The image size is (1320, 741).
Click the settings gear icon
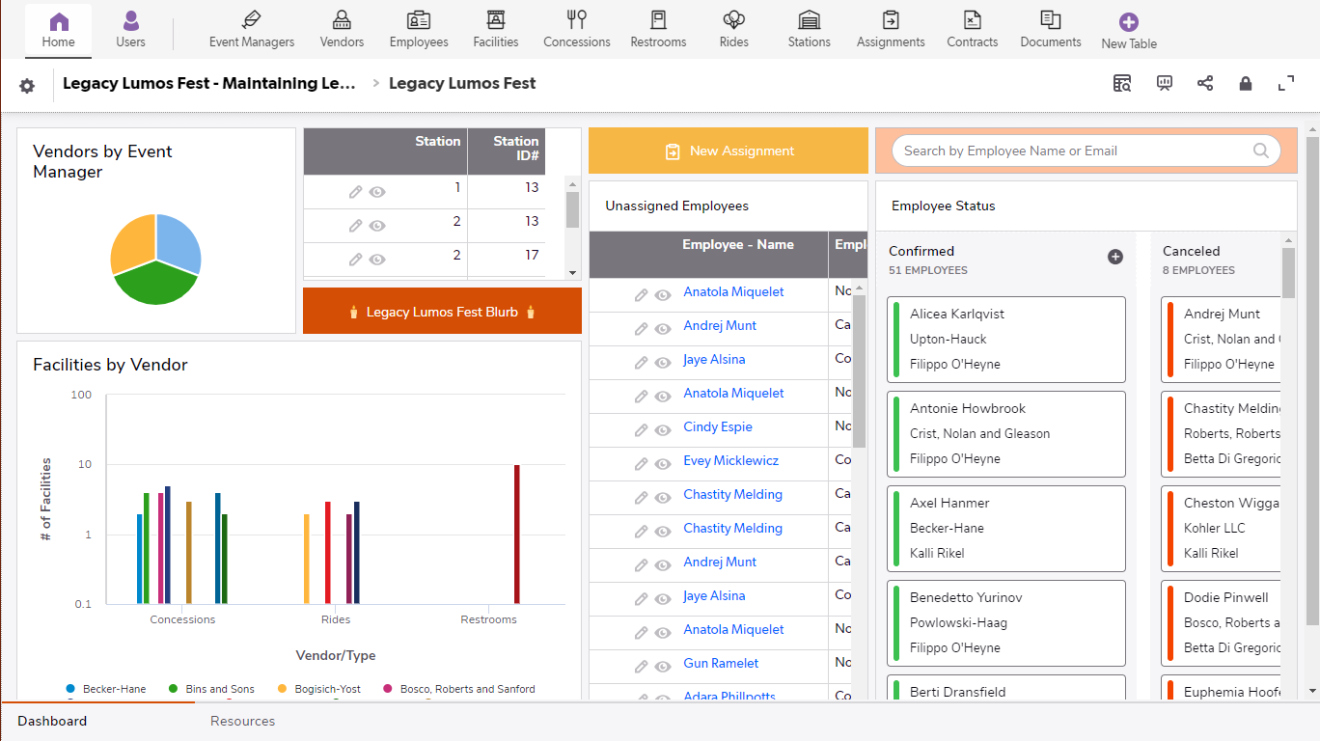point(27,86)
